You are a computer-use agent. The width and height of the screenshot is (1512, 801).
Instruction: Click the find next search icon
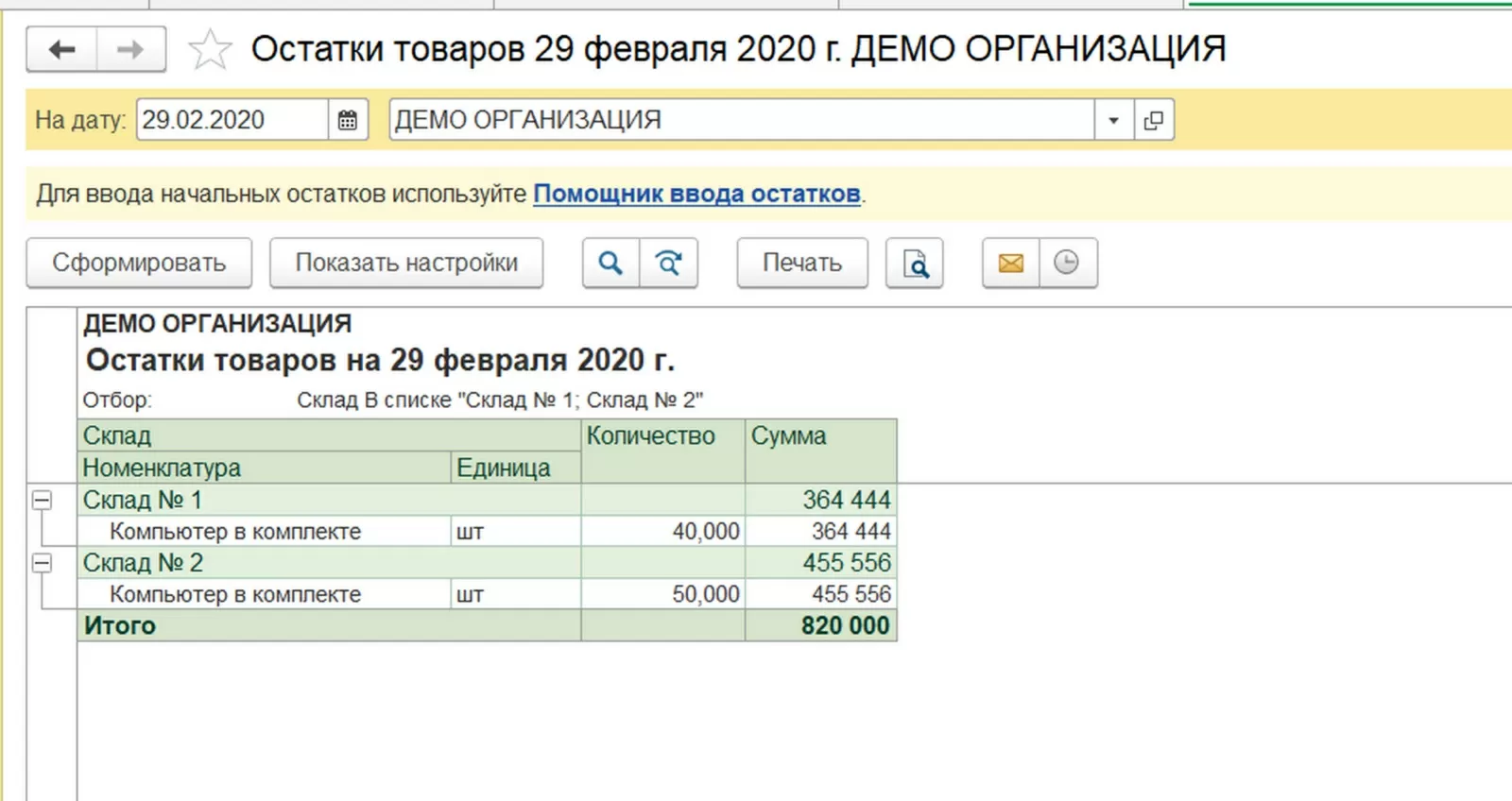pos(669,263)
